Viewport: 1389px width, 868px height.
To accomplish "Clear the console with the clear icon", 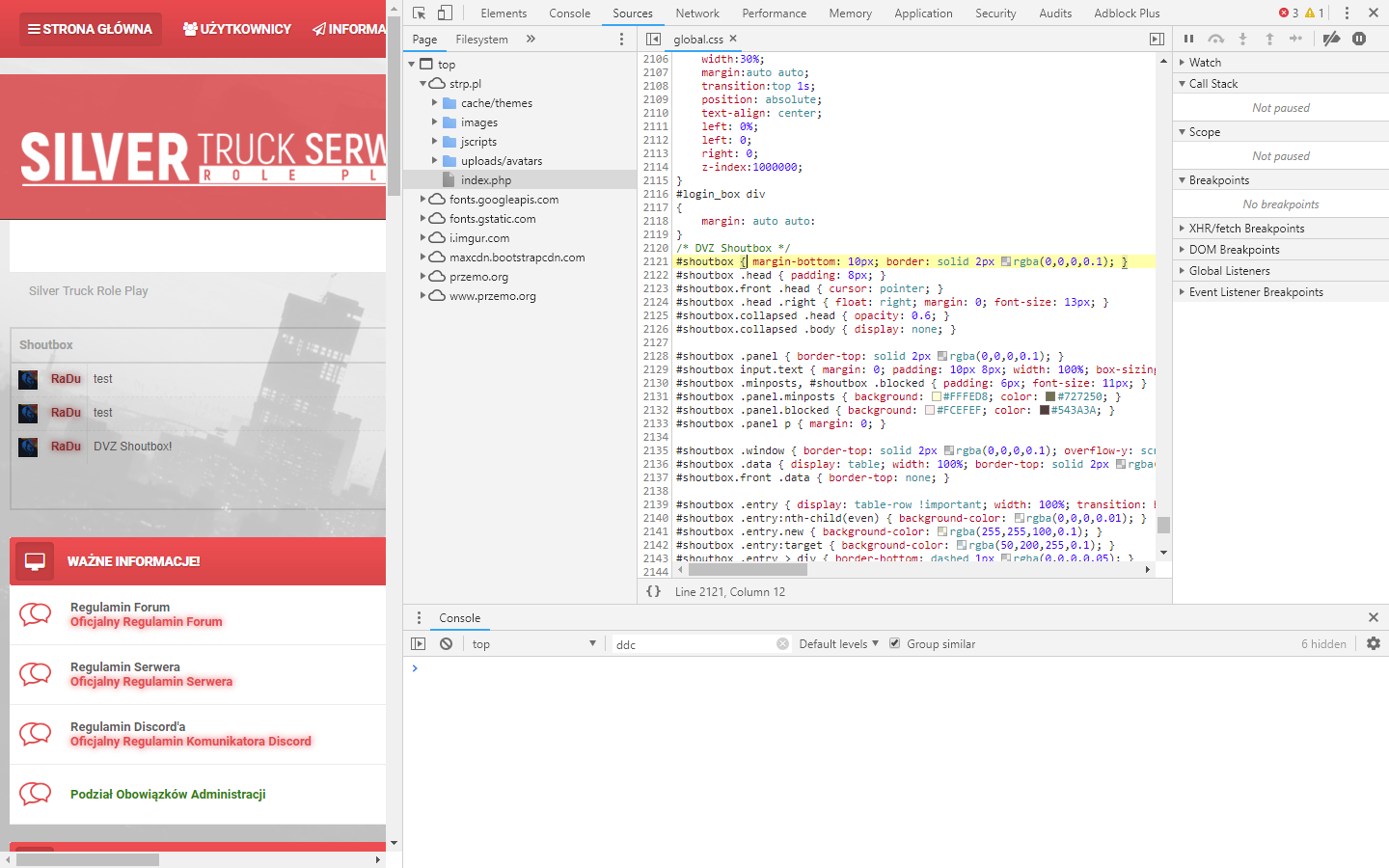I will 446,643.
